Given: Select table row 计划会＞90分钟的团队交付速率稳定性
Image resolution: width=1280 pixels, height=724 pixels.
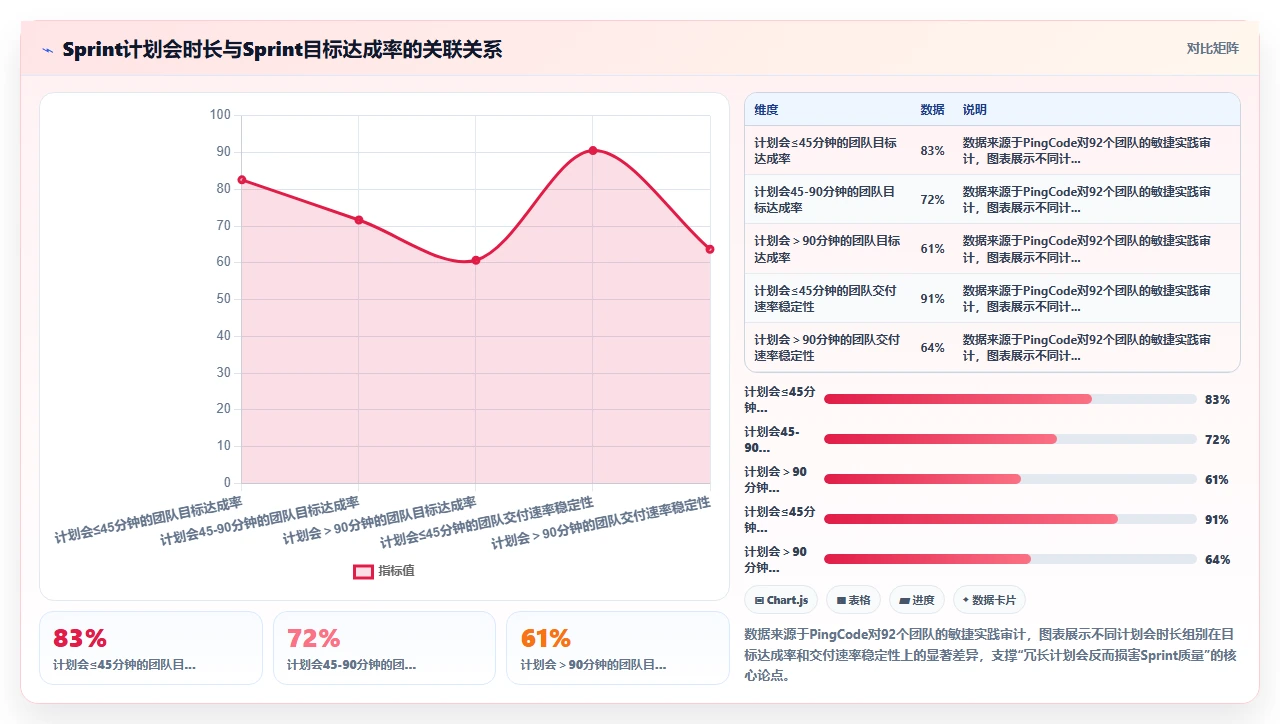Looking at the screenshot, I should coord(992,347).
